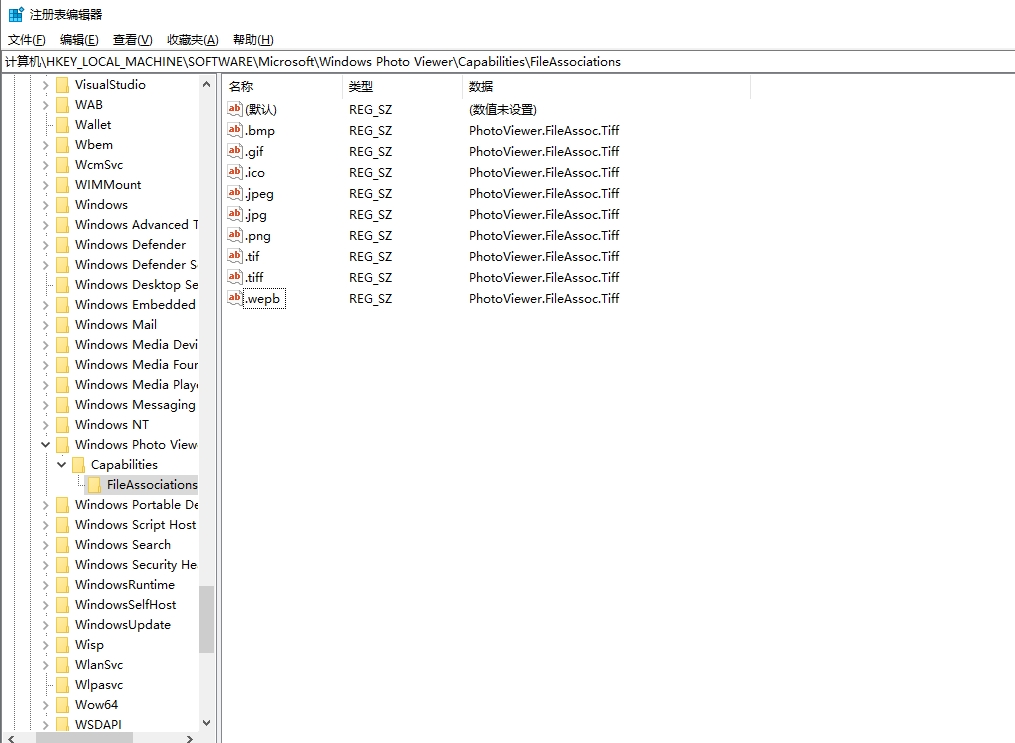Click the WlanSvc folder icon

[x=62, y=665]
